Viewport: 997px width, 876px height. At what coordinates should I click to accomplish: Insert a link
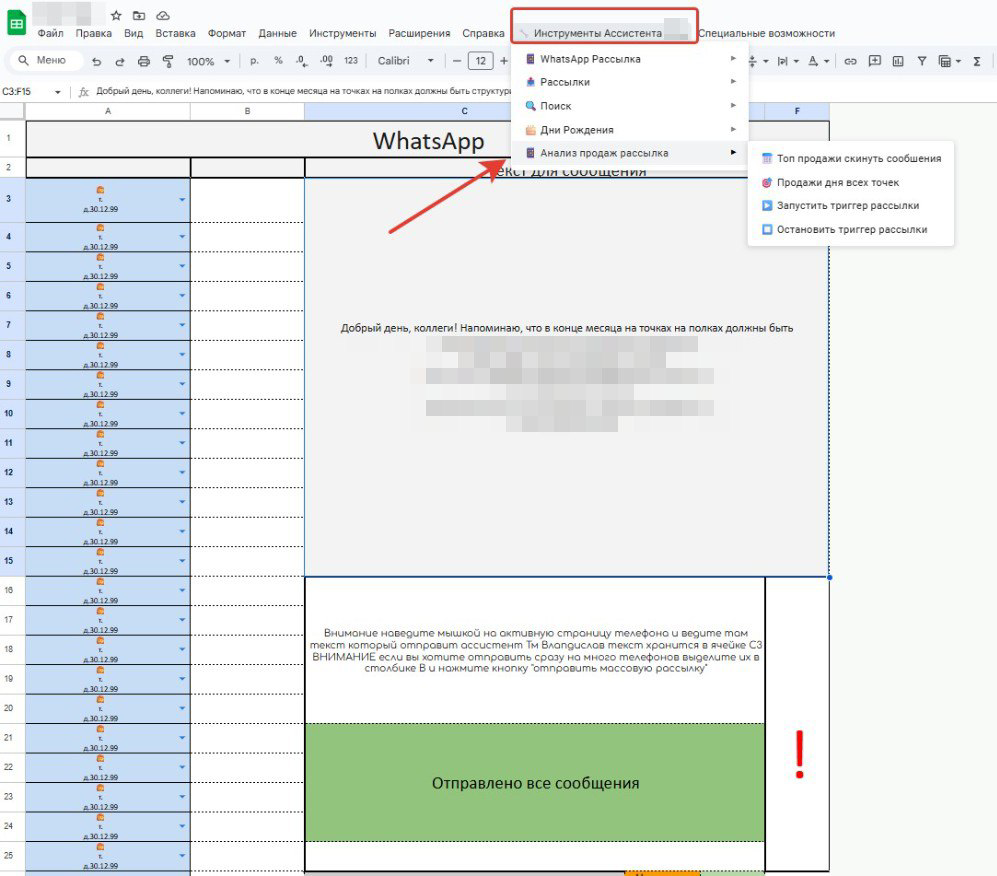[850, 61]
